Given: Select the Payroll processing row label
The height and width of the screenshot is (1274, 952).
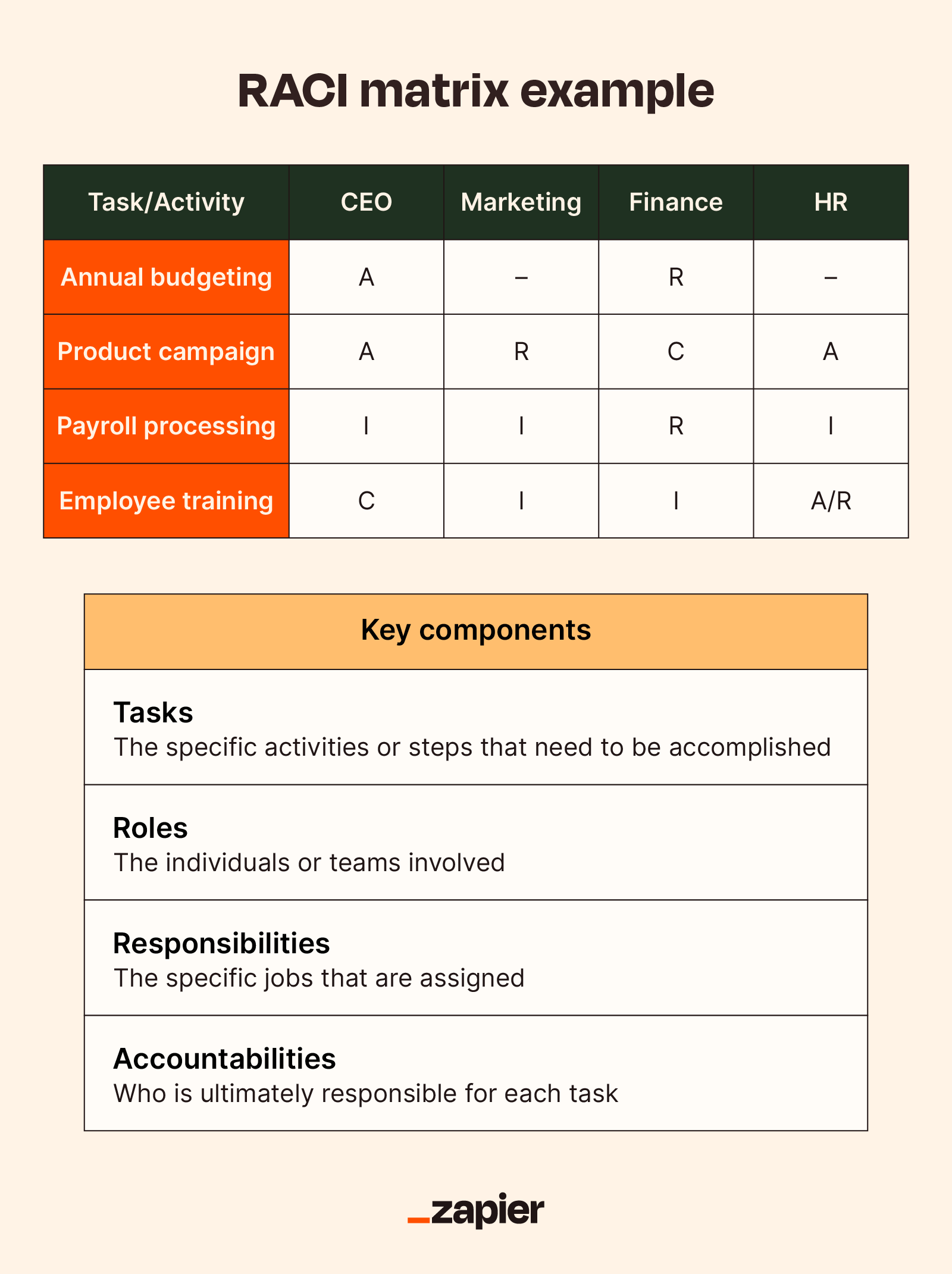Looking at the screenshot, I should pyautogui.click(x=166, y=426).
